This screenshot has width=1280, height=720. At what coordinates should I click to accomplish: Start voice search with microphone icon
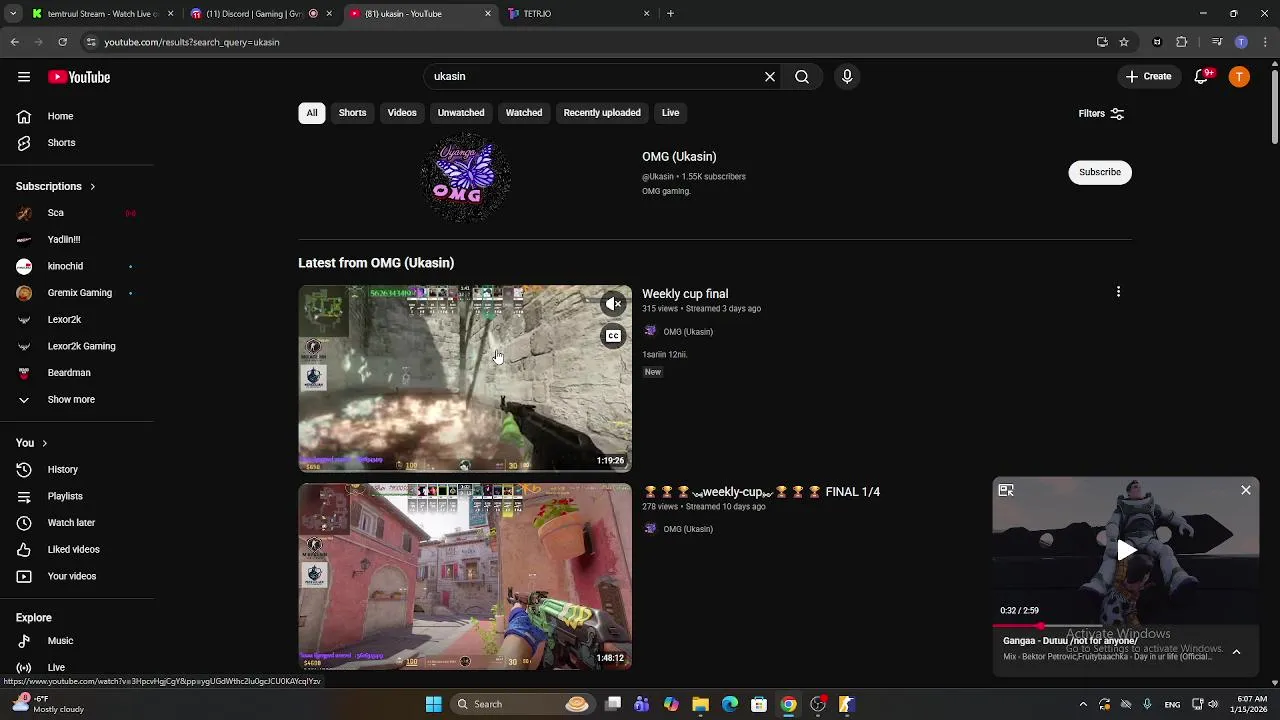coord(847,76)
